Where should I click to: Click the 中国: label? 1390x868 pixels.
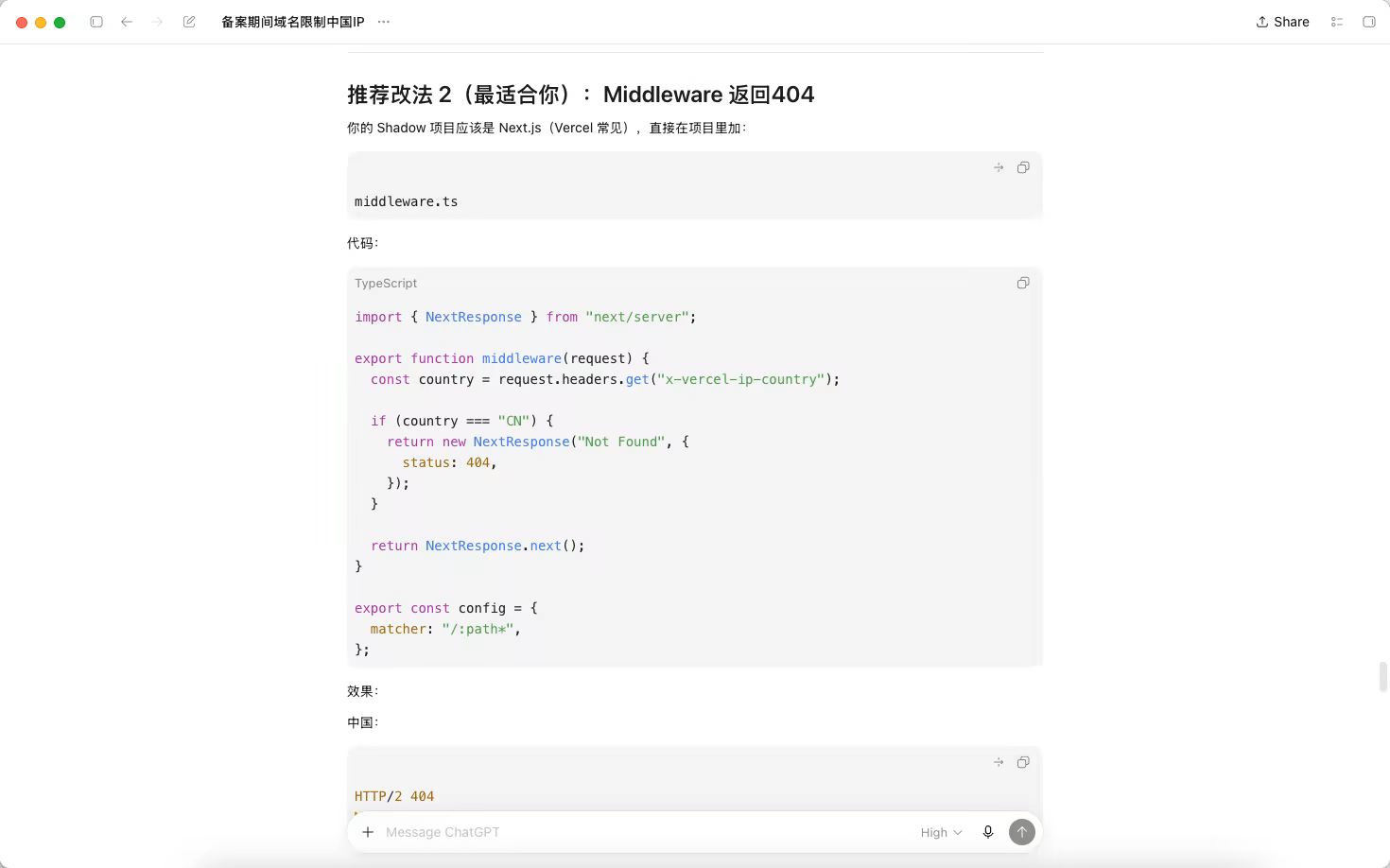[362, 722]
